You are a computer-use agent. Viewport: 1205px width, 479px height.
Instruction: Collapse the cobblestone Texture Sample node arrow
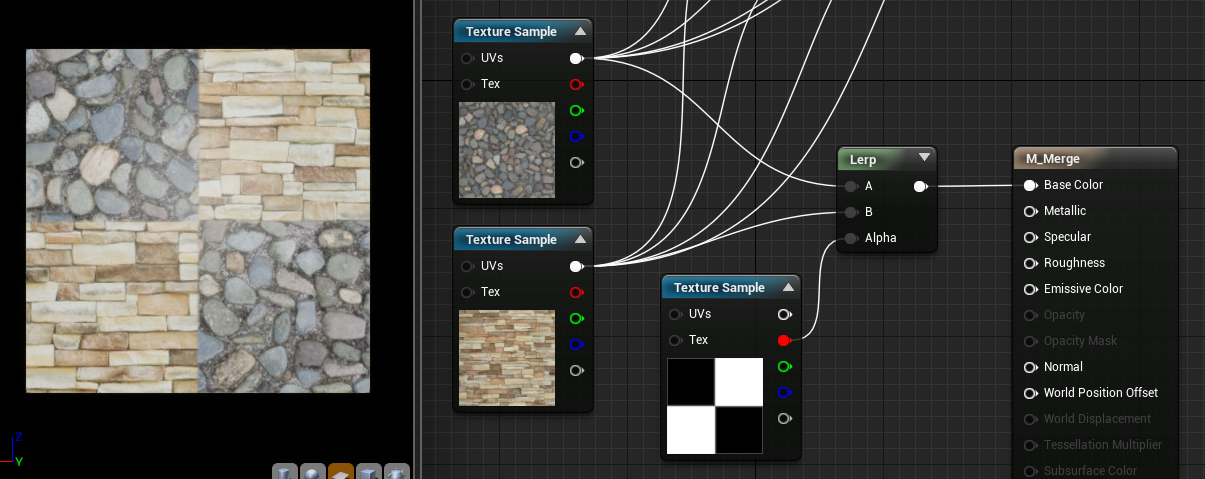[580, 32]
